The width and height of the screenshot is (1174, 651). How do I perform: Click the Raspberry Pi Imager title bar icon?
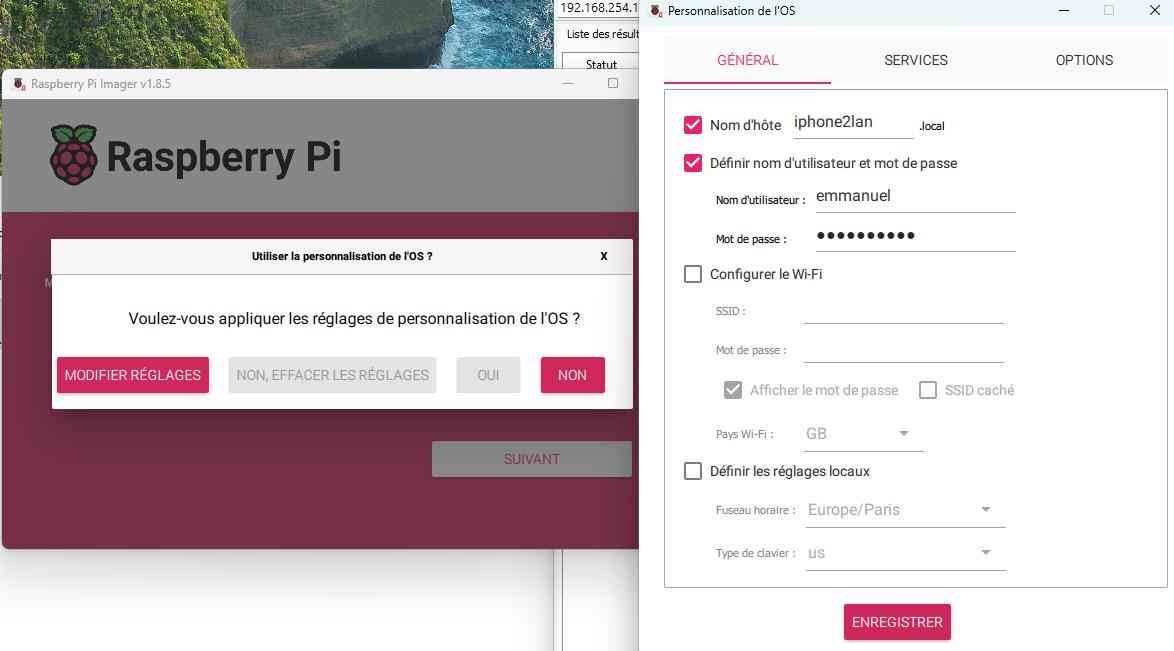point(19,83)
